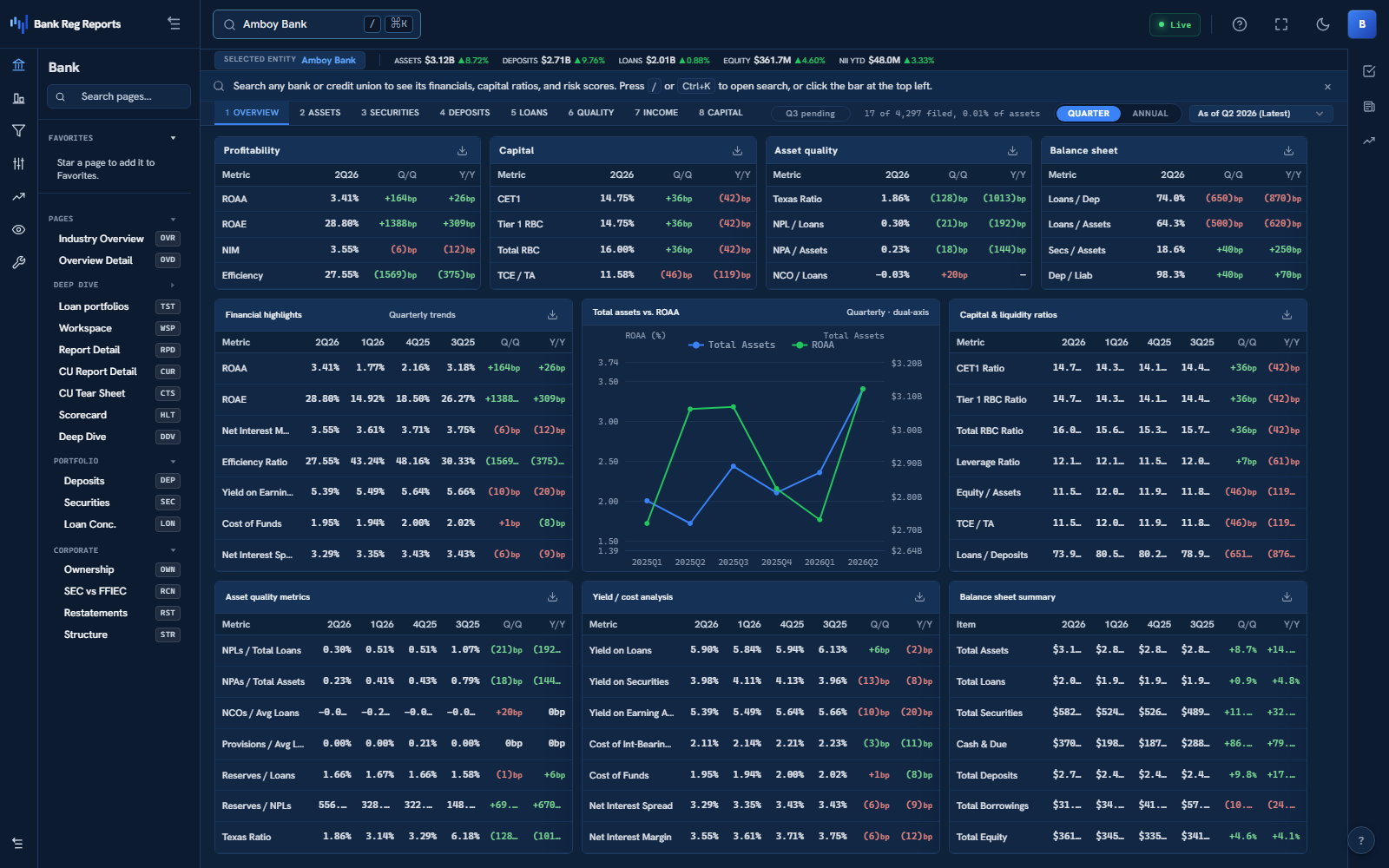
Task: Download Yield / cost analysis table
Action: tap(920, 596)
